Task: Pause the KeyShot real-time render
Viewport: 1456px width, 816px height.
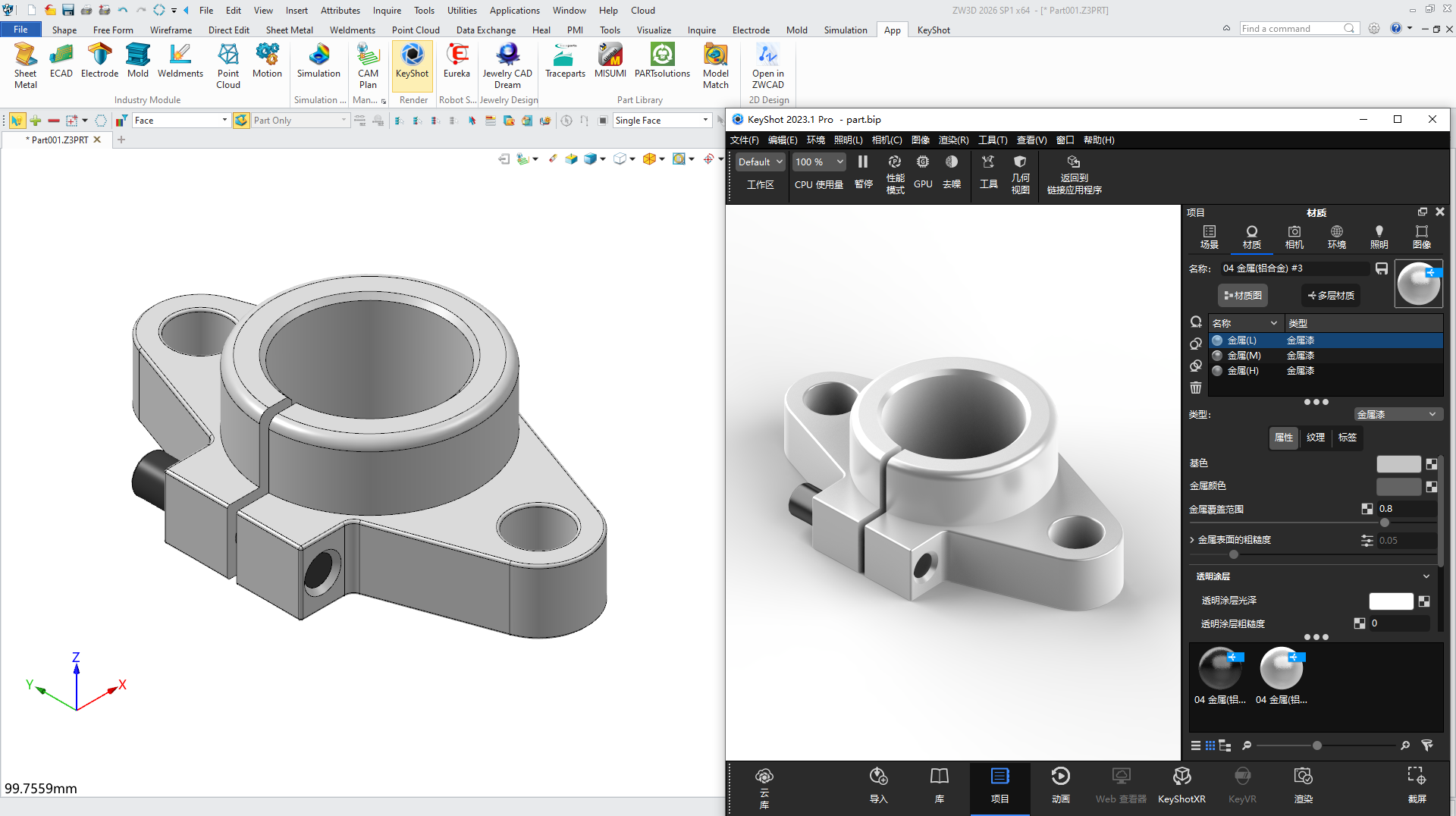Action: coord(863,171)
